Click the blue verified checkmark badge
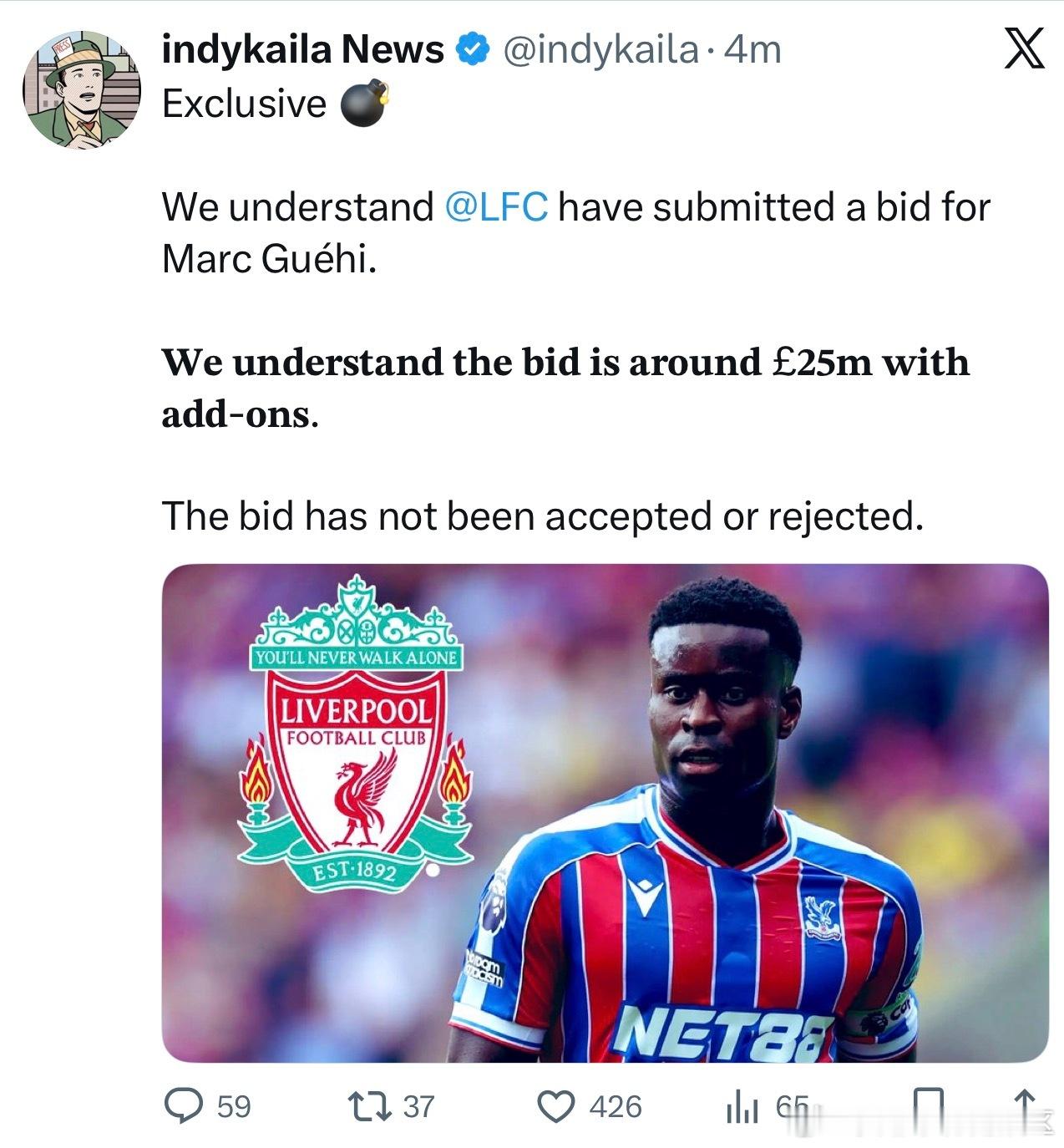Screen dimensions: 1064x1148 click(x=473, y=50)
